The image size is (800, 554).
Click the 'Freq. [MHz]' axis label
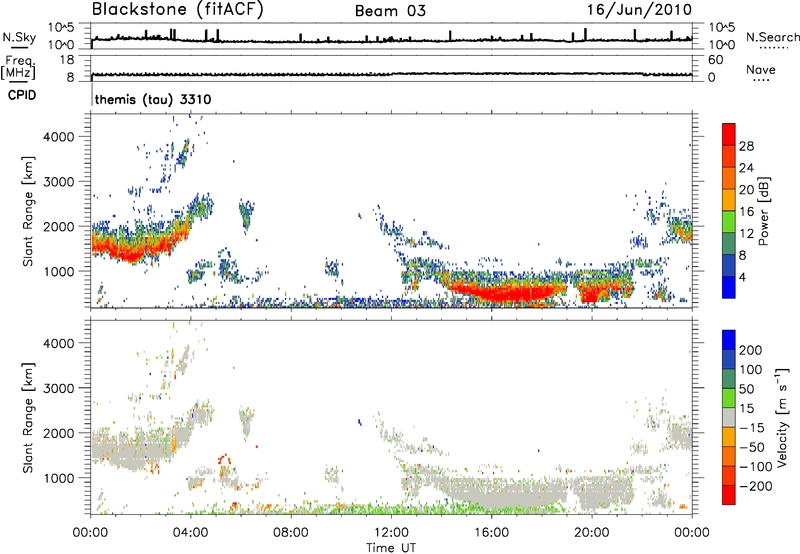coord(18,67)
